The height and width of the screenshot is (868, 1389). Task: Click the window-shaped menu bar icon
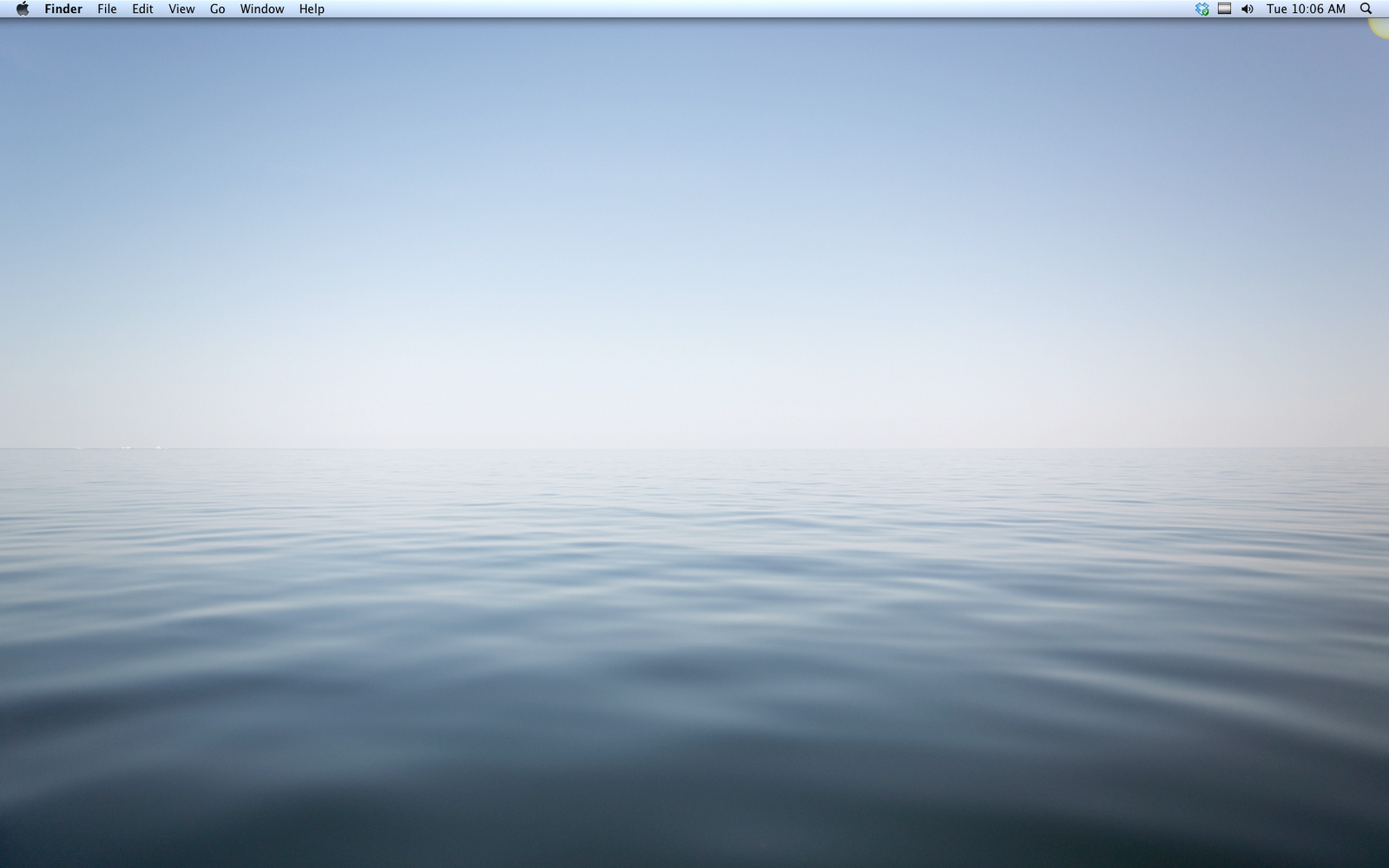click(1224, 9)
